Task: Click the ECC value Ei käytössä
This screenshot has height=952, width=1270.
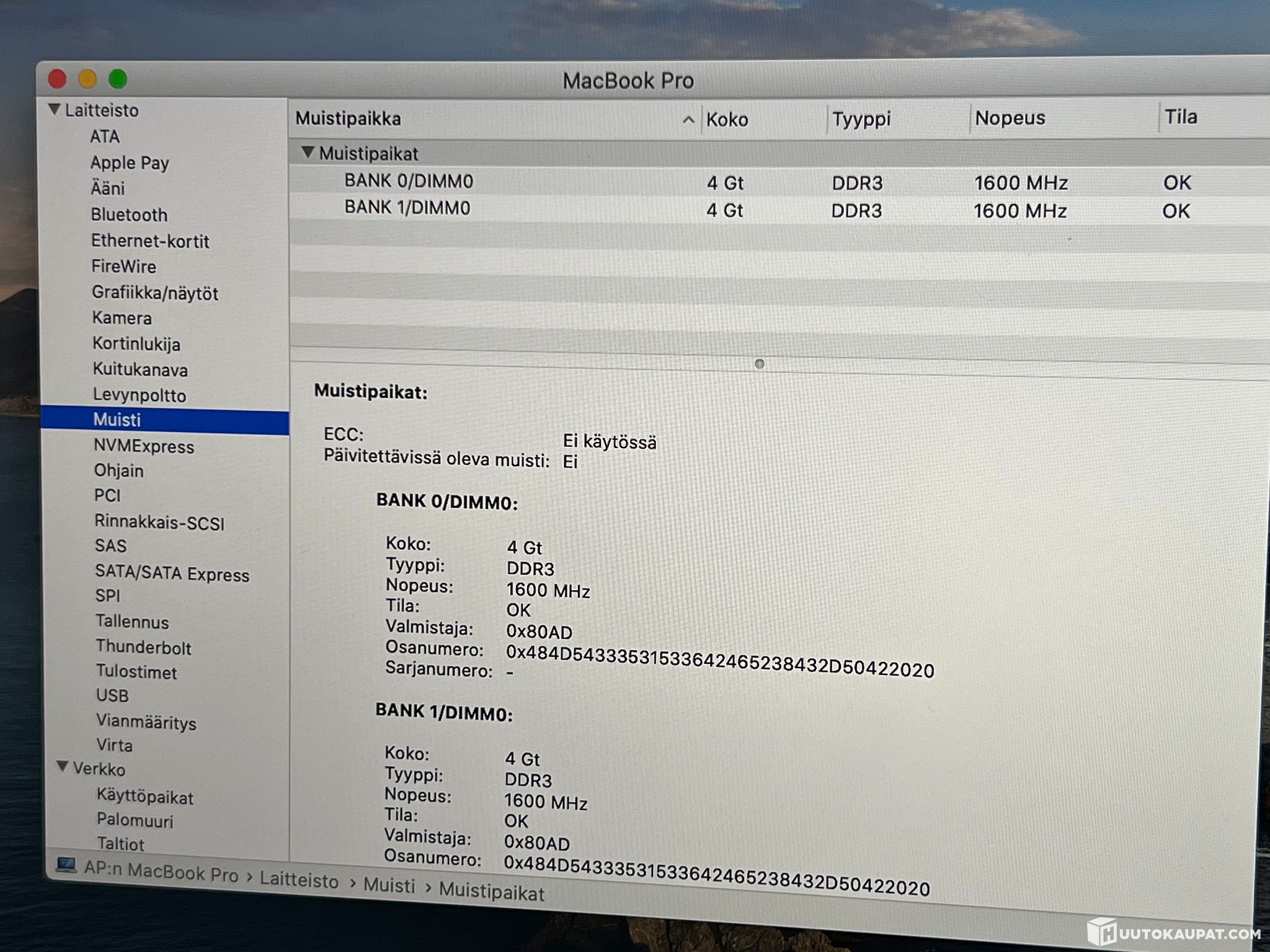Action: point(610,441)
